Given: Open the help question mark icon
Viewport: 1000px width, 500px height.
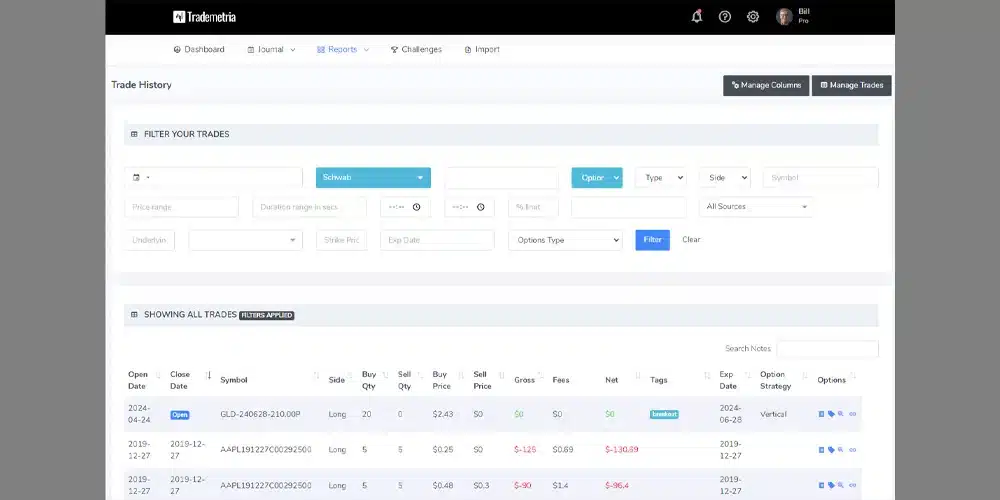Looking at the screenshot, I should (724, 17).
